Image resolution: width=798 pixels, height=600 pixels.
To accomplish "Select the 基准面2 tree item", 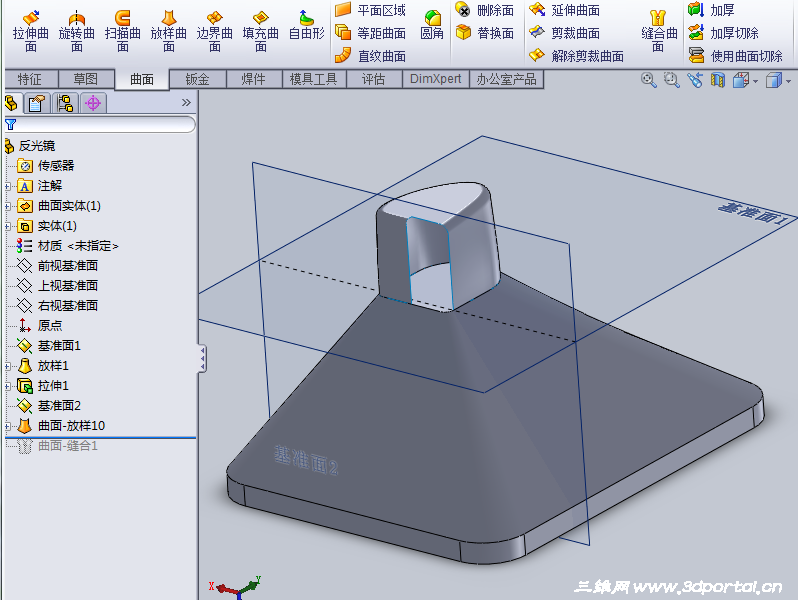I will [x=49, y=406].
